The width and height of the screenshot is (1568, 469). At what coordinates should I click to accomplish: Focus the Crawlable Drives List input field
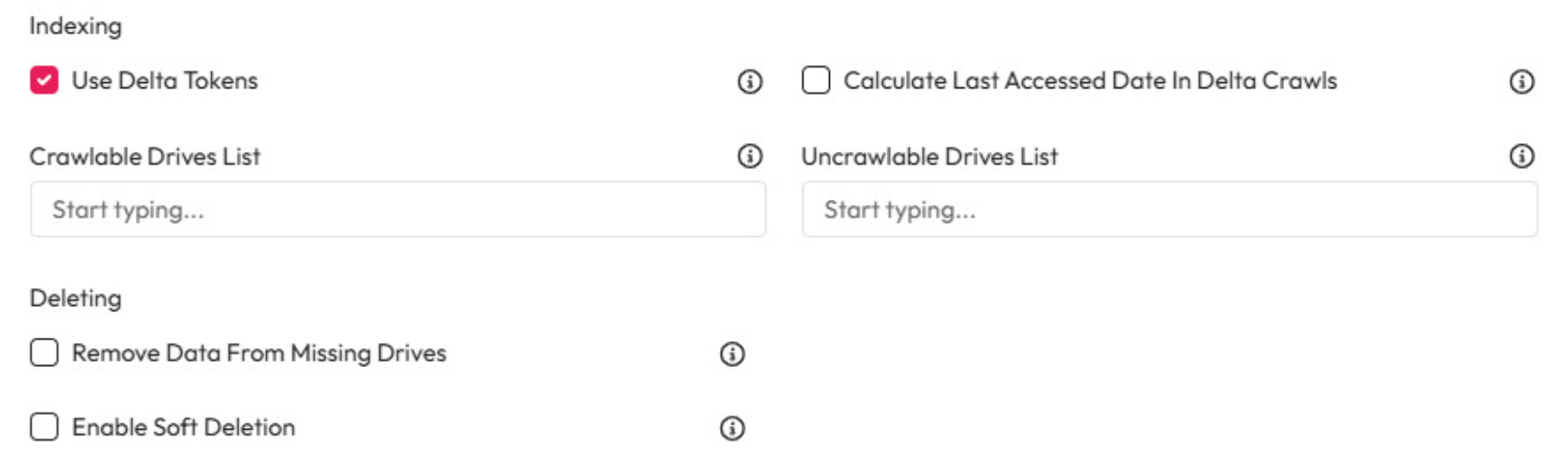point(397,209)
